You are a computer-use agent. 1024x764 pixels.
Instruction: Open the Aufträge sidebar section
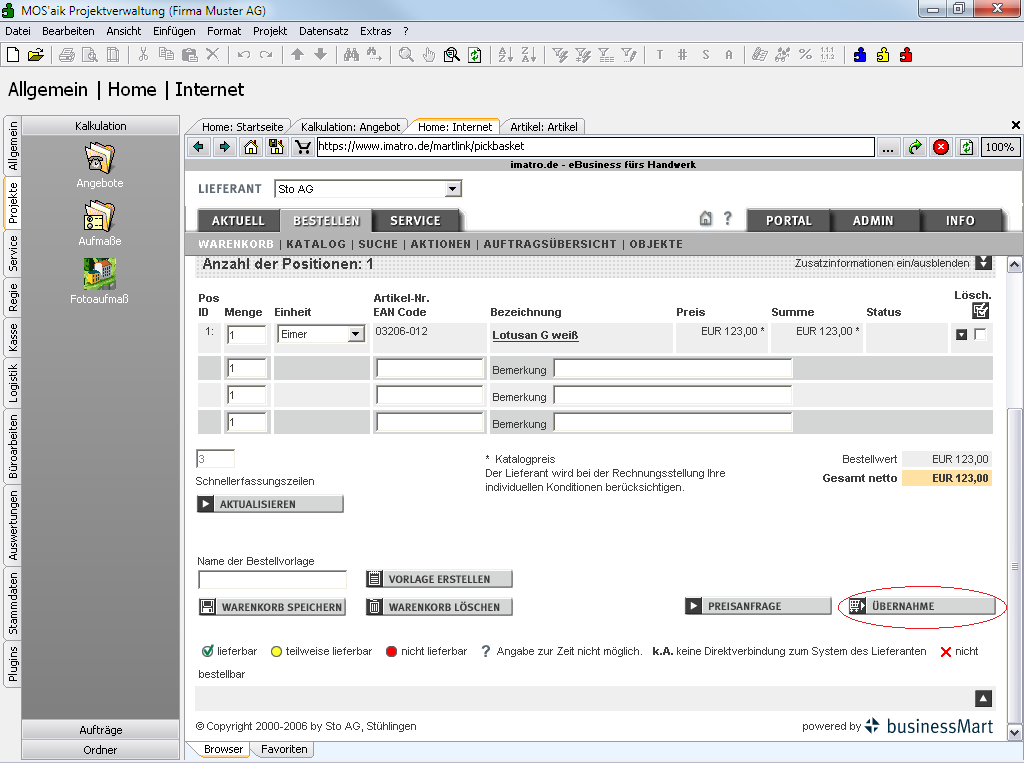[101, 729]
